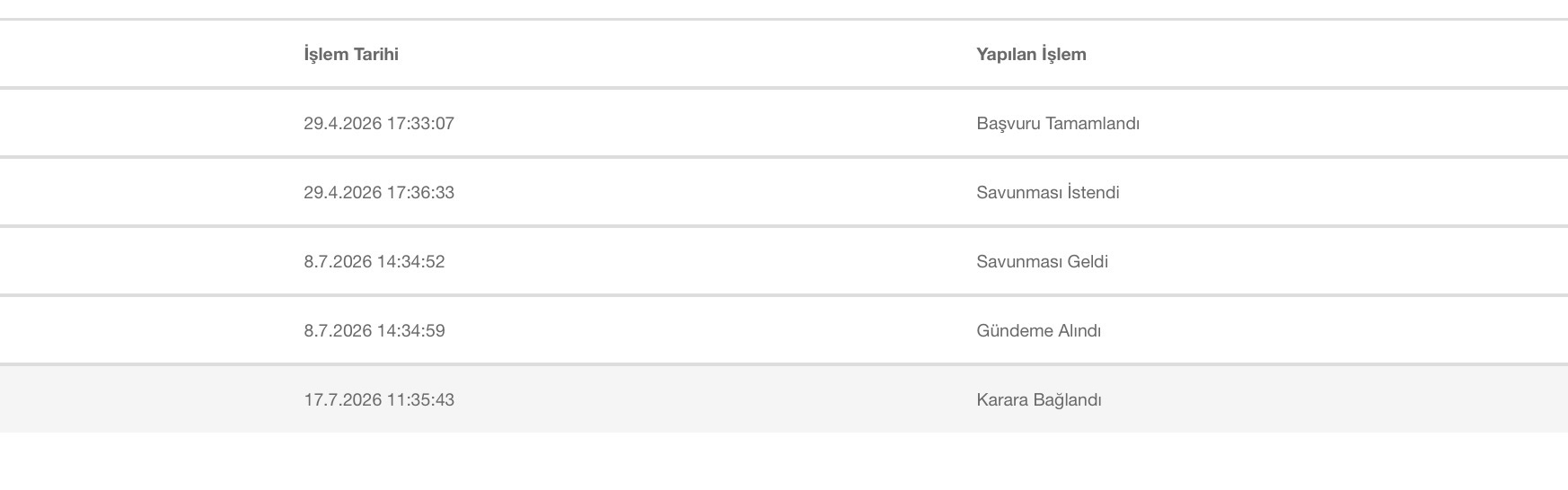
Task: Click the blank first cell of the Savunması İstendi row
Action: (144, 193)
